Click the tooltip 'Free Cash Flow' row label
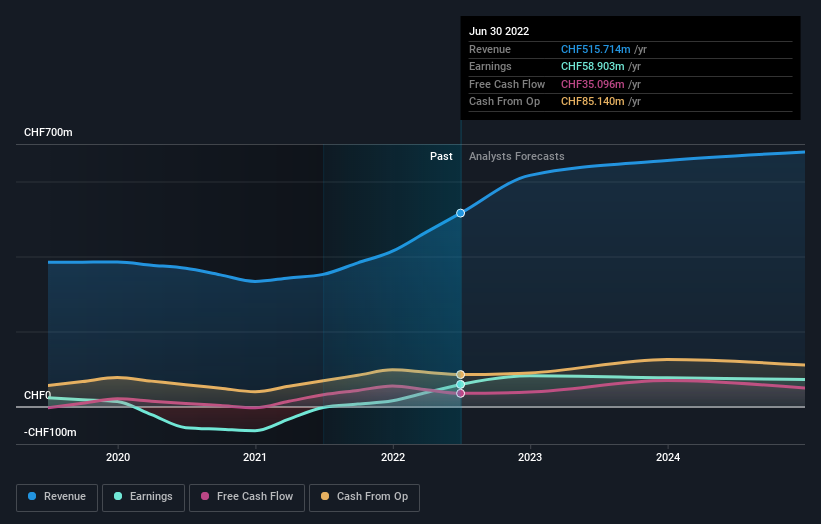This screenshot has width=821, height=524. point(507,84)
